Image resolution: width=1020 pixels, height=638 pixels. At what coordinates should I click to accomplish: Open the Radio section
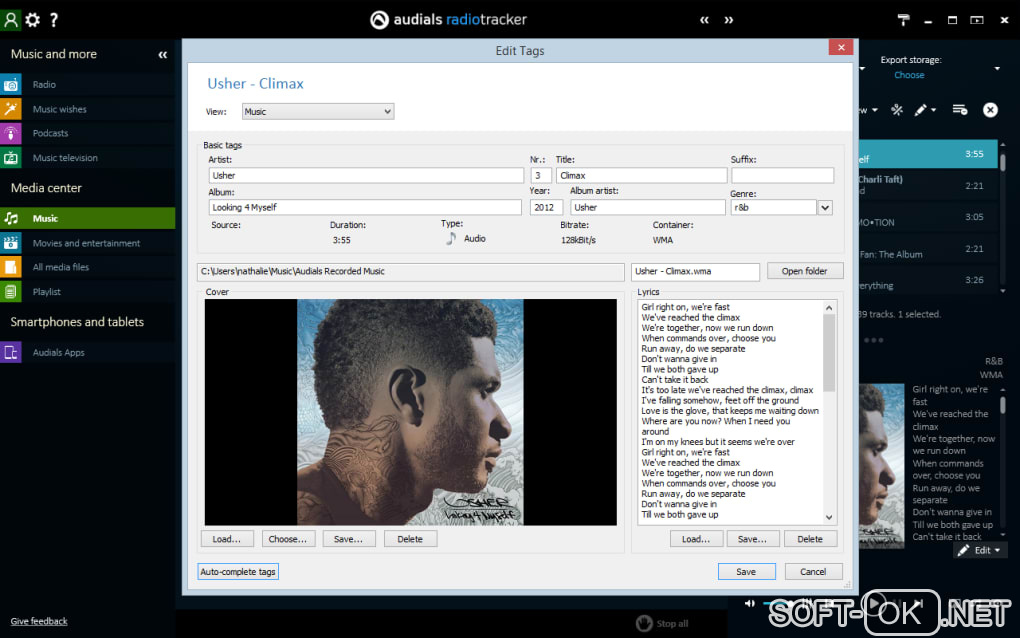tap(88, 85)
